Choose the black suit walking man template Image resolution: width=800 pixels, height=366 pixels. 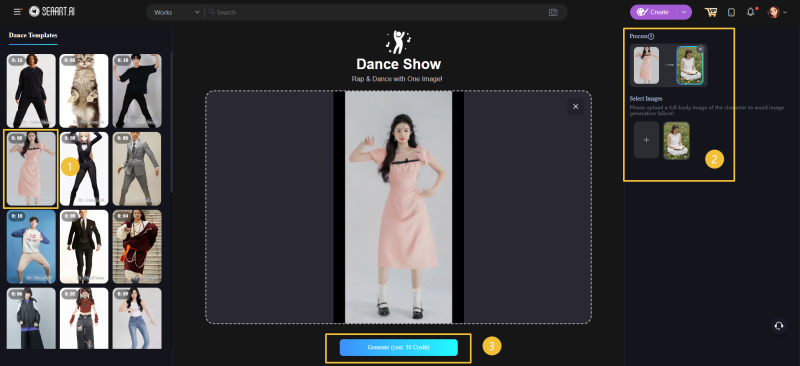[84, 247]
